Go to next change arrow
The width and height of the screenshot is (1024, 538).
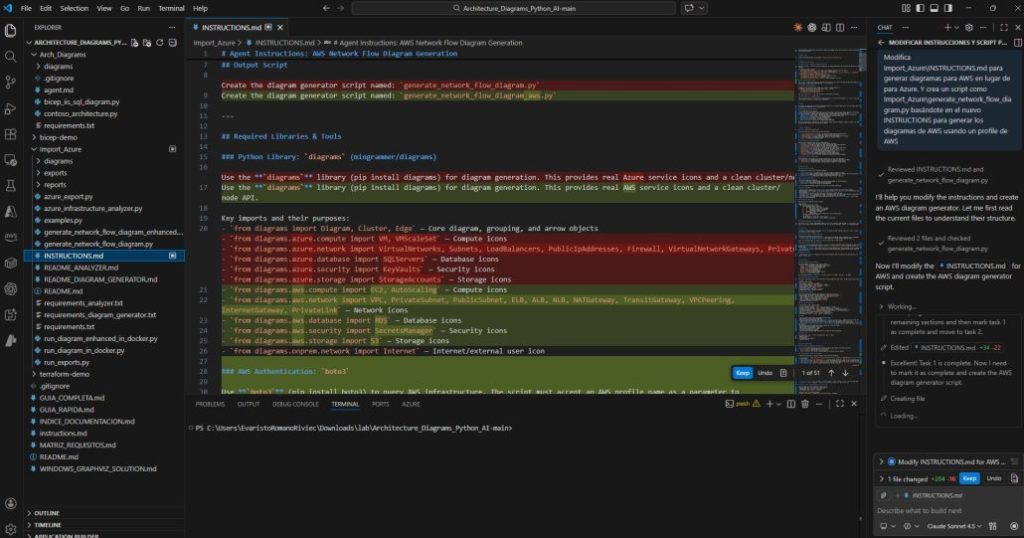845,373
